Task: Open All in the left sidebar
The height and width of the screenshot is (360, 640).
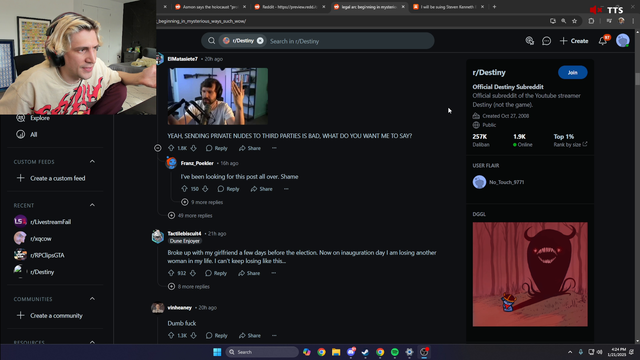Action: (x=34, y=134)
